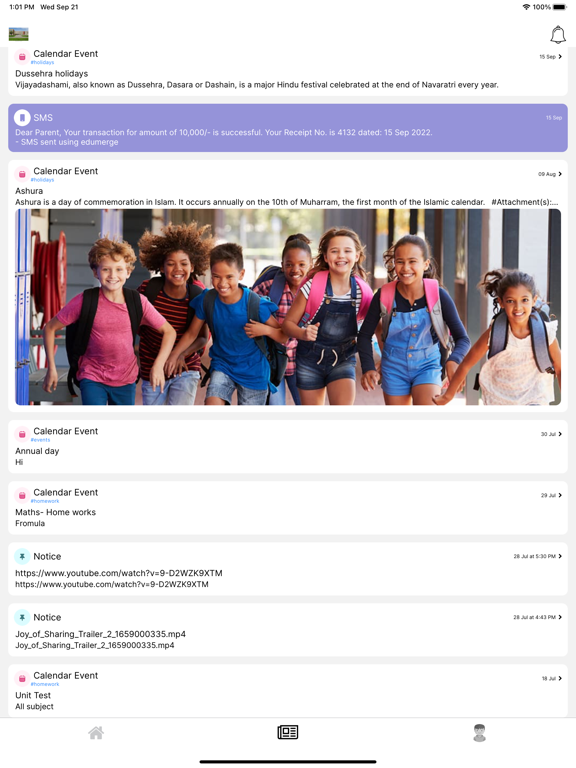The height and width of the screenshot is (768, 576).
Task: Click the battery indicator in status bar
Action: coord(559,7)
